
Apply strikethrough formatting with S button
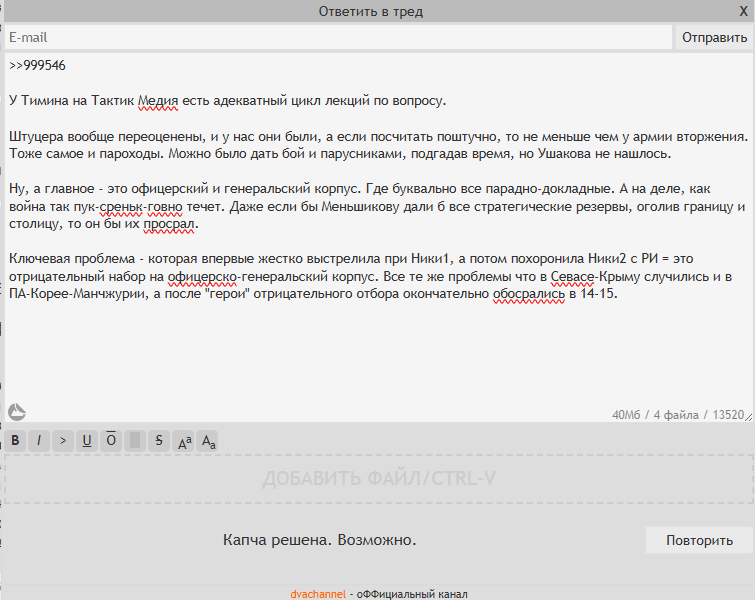[159, 441]
